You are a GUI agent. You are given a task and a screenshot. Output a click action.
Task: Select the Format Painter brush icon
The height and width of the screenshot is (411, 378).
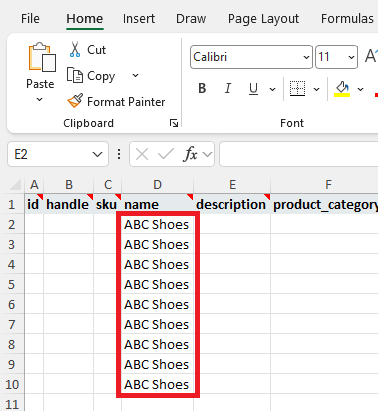[75, 101]
